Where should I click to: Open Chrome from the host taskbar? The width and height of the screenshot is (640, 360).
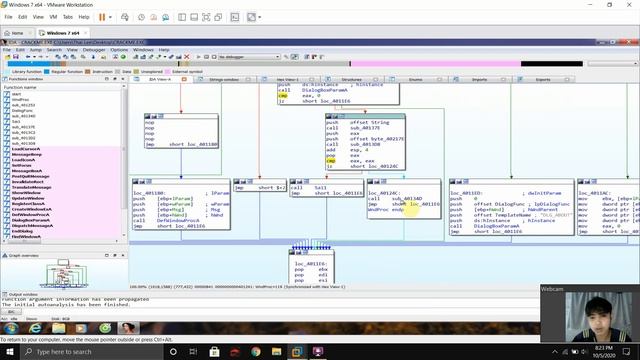click(256, 352)
